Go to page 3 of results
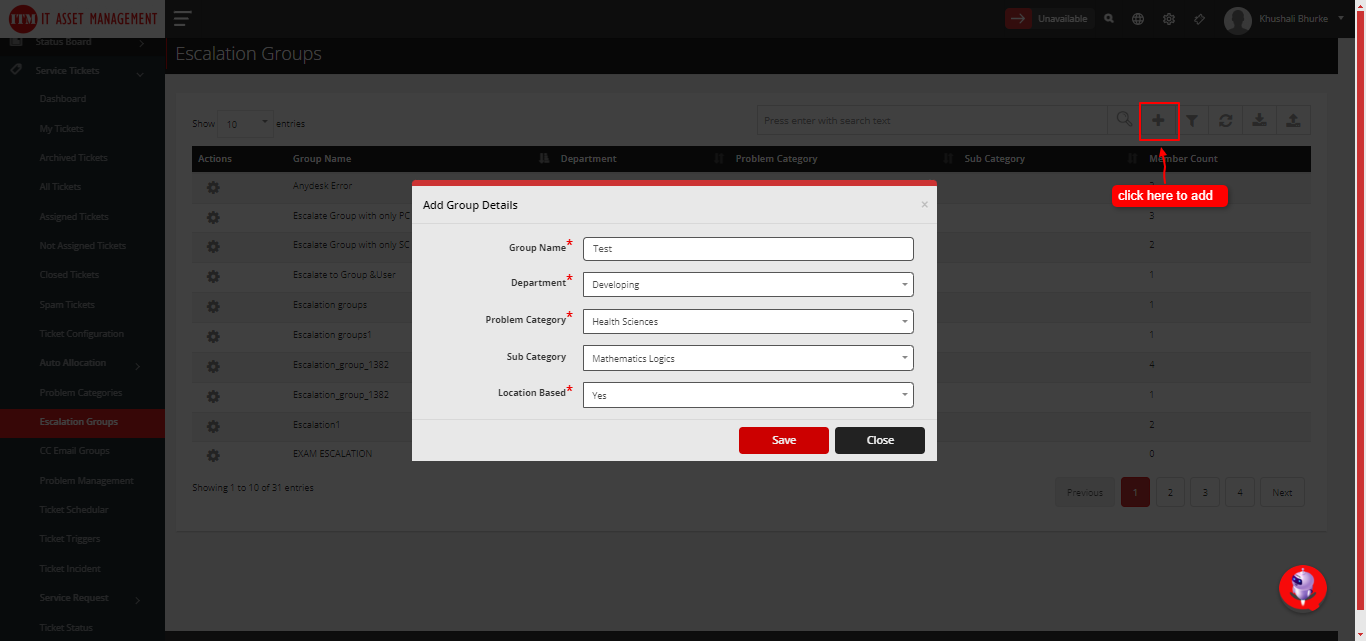1366x641 pixels. tap(1204, 491)
